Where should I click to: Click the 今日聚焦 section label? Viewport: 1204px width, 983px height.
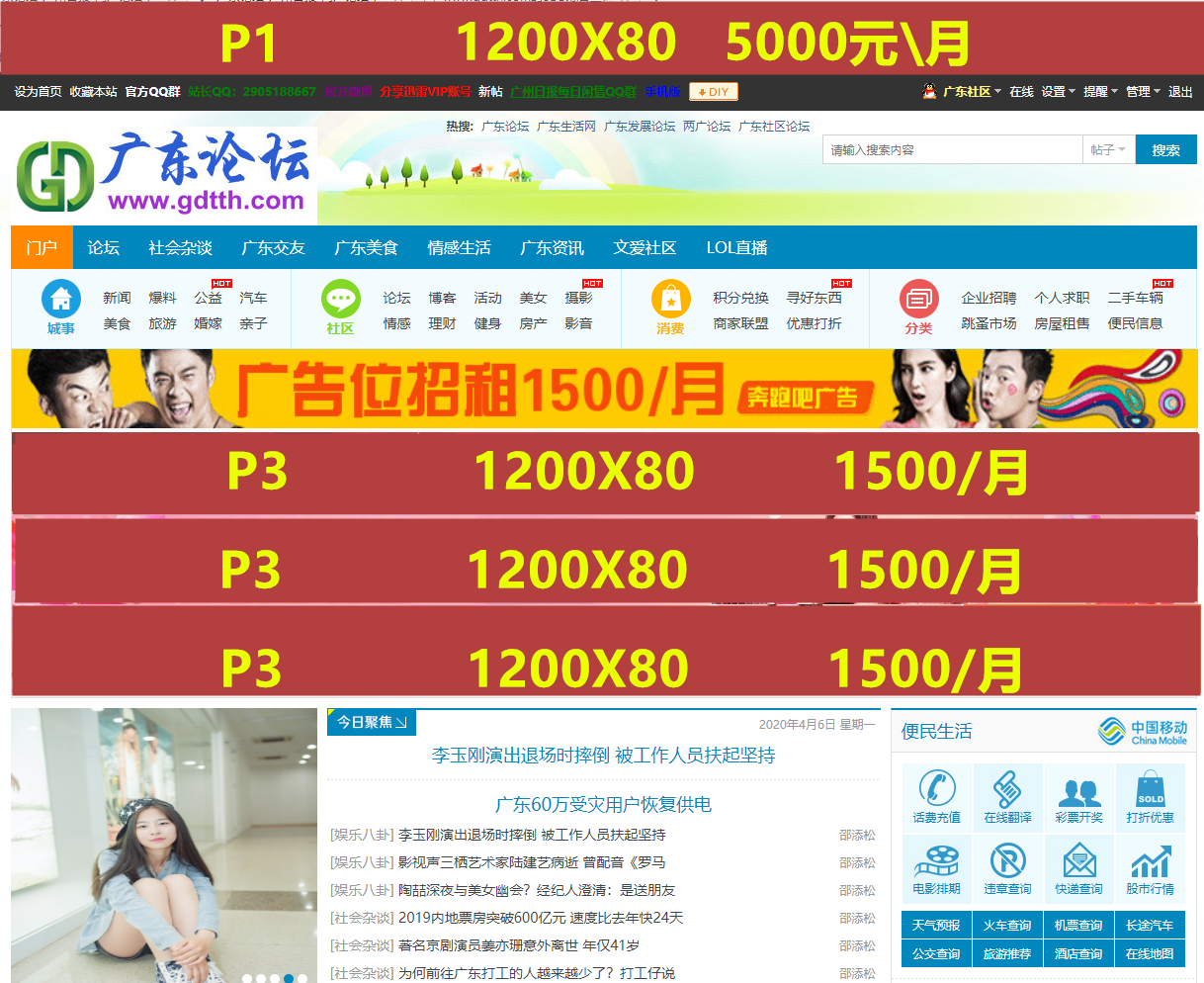coord(372,722)
